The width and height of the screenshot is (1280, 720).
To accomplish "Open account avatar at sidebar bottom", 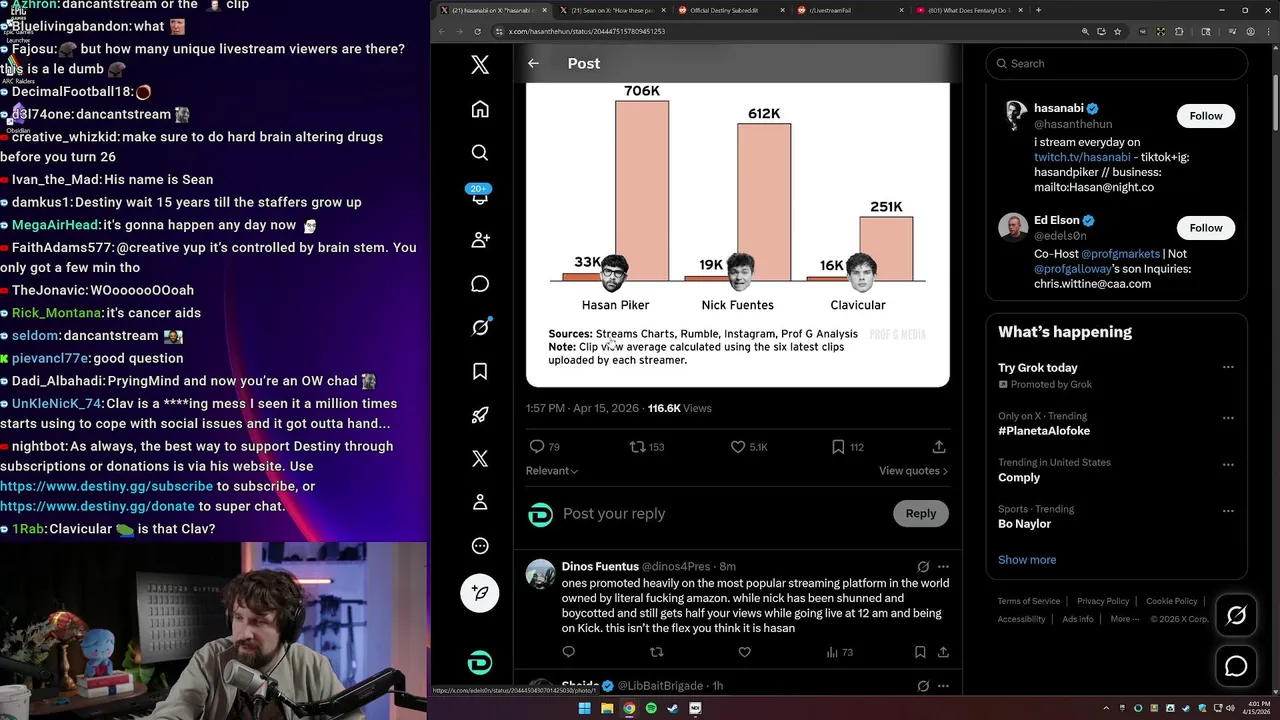I will pos(480,663).
